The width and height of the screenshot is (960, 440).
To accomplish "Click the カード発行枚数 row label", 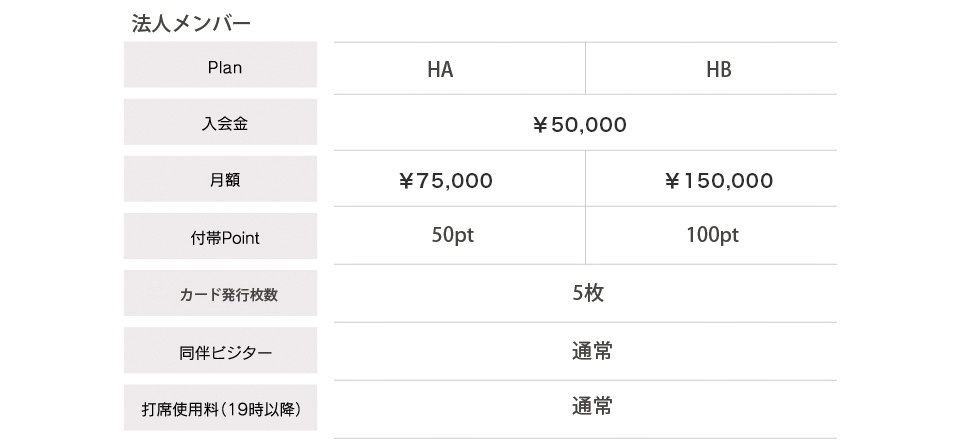I will click(x=220, y=293).
